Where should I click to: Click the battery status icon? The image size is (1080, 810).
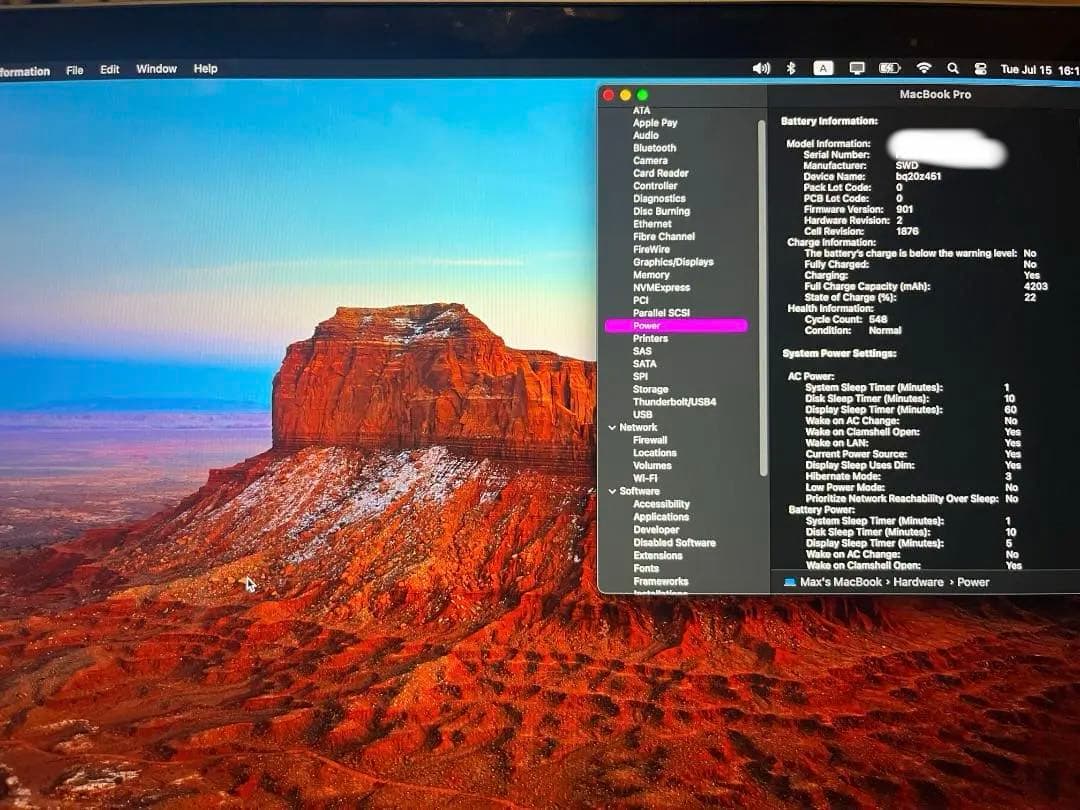pyautogui.click(x=888, y=67)
